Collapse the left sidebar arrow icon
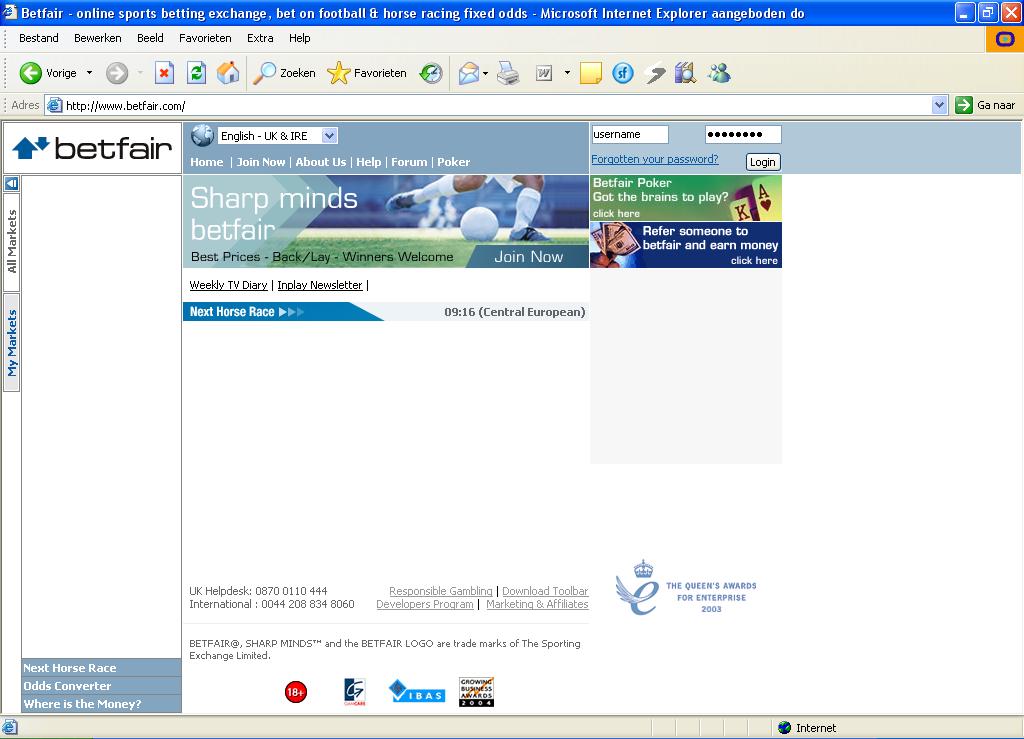The width and height of the screenshot is (1024, 739). pos(12,183)
